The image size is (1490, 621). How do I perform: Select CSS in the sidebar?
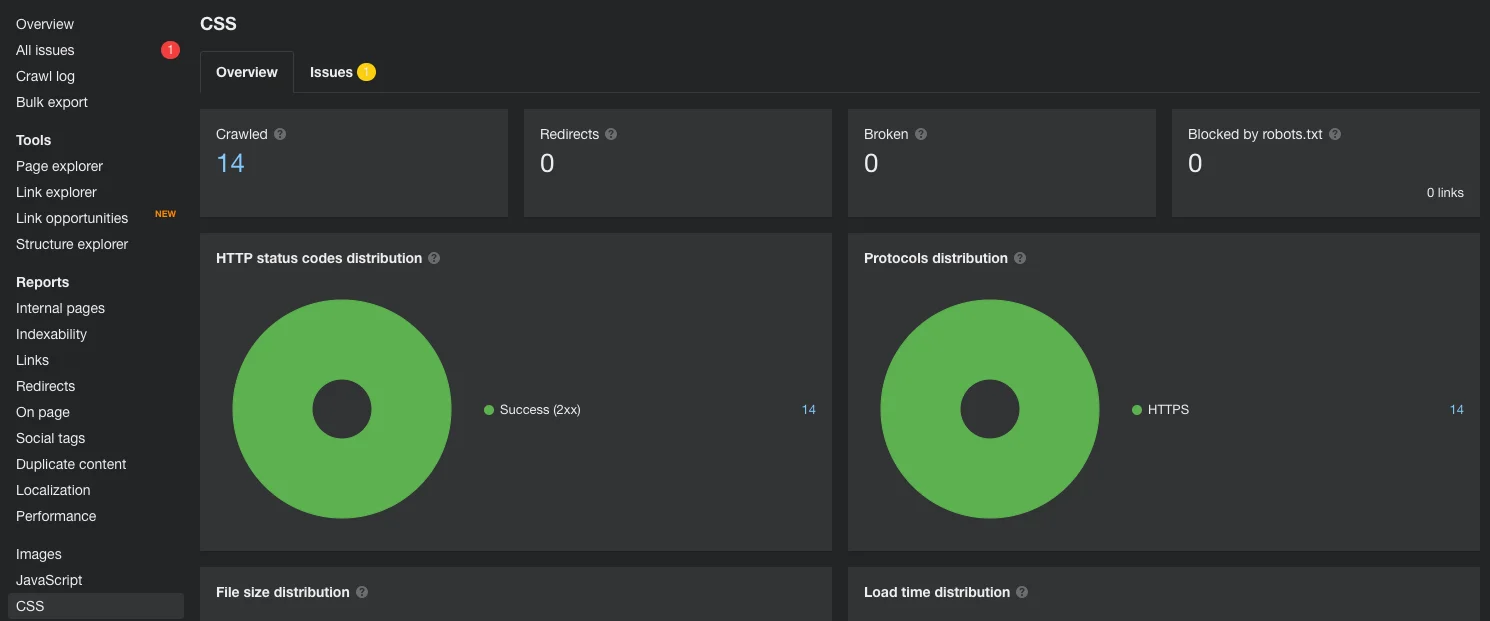pyautogui.click(x=96, y=606)
